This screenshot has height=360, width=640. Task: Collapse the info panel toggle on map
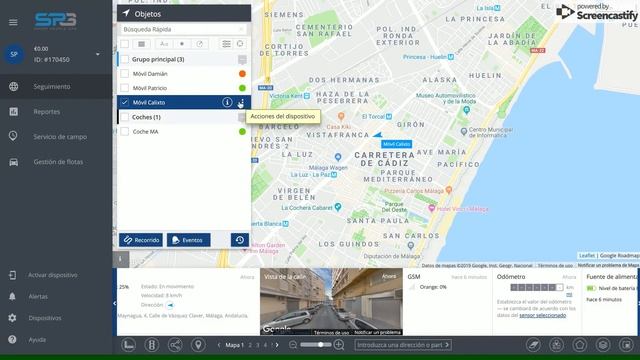coord(121,259)
